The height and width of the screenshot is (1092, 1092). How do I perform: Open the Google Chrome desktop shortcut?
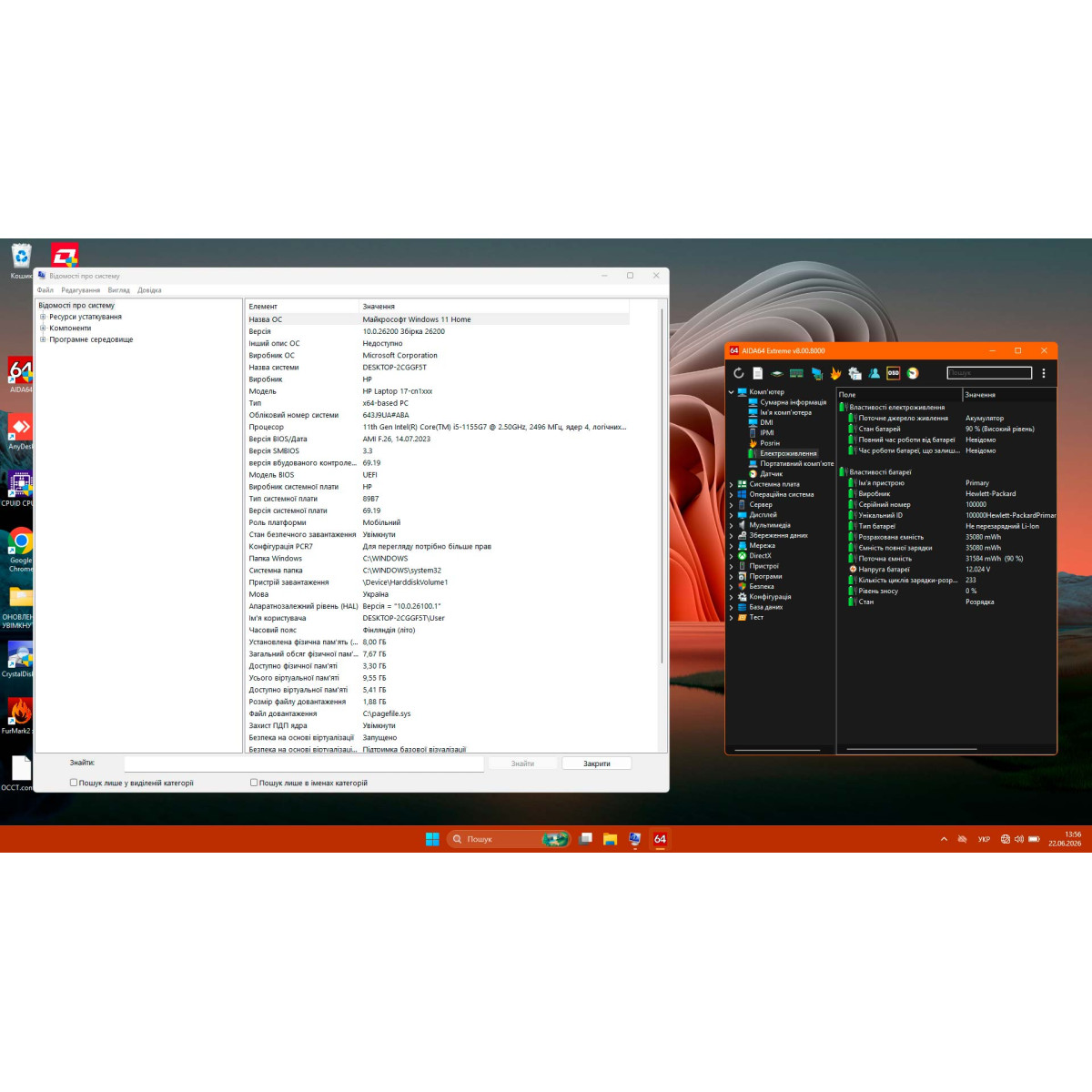click(x=20, y=549)
